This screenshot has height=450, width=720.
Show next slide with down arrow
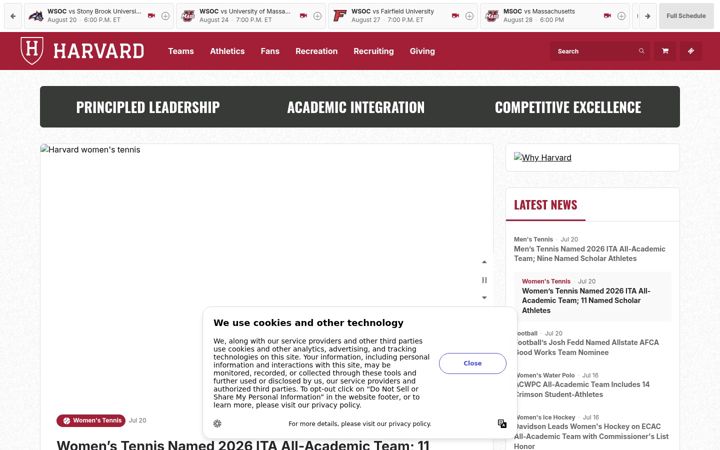pos(484,298)
